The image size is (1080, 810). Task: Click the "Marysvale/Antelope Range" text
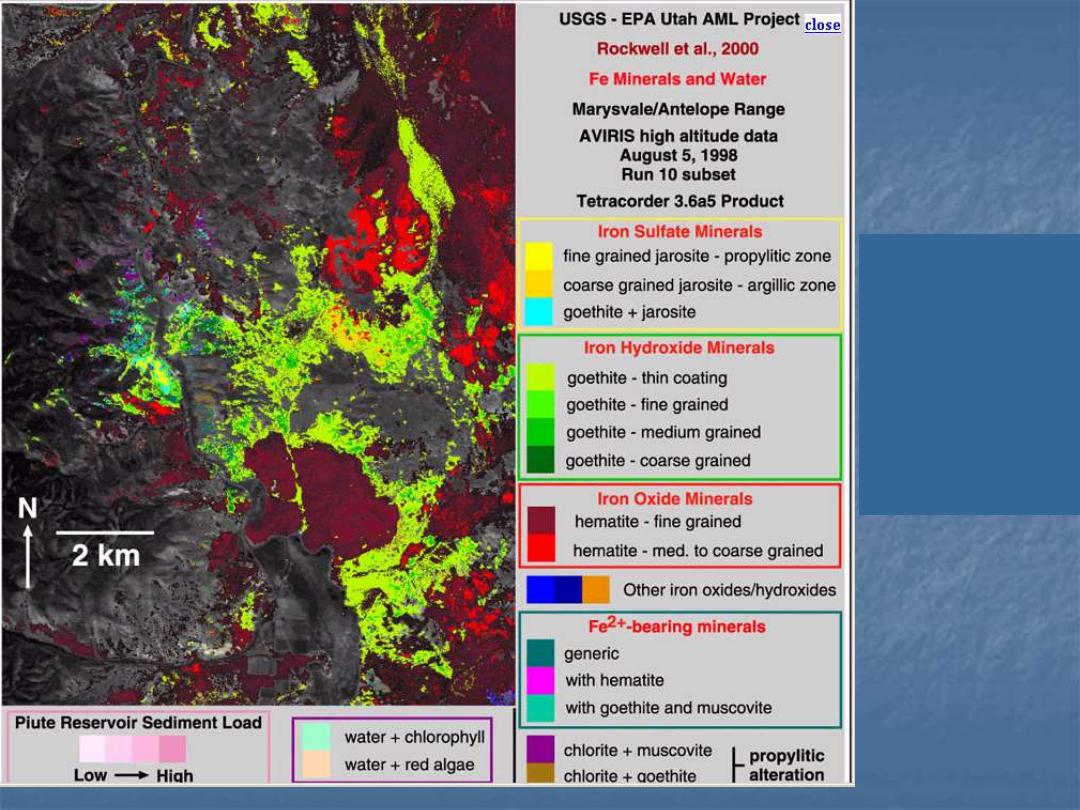point(678,109)
